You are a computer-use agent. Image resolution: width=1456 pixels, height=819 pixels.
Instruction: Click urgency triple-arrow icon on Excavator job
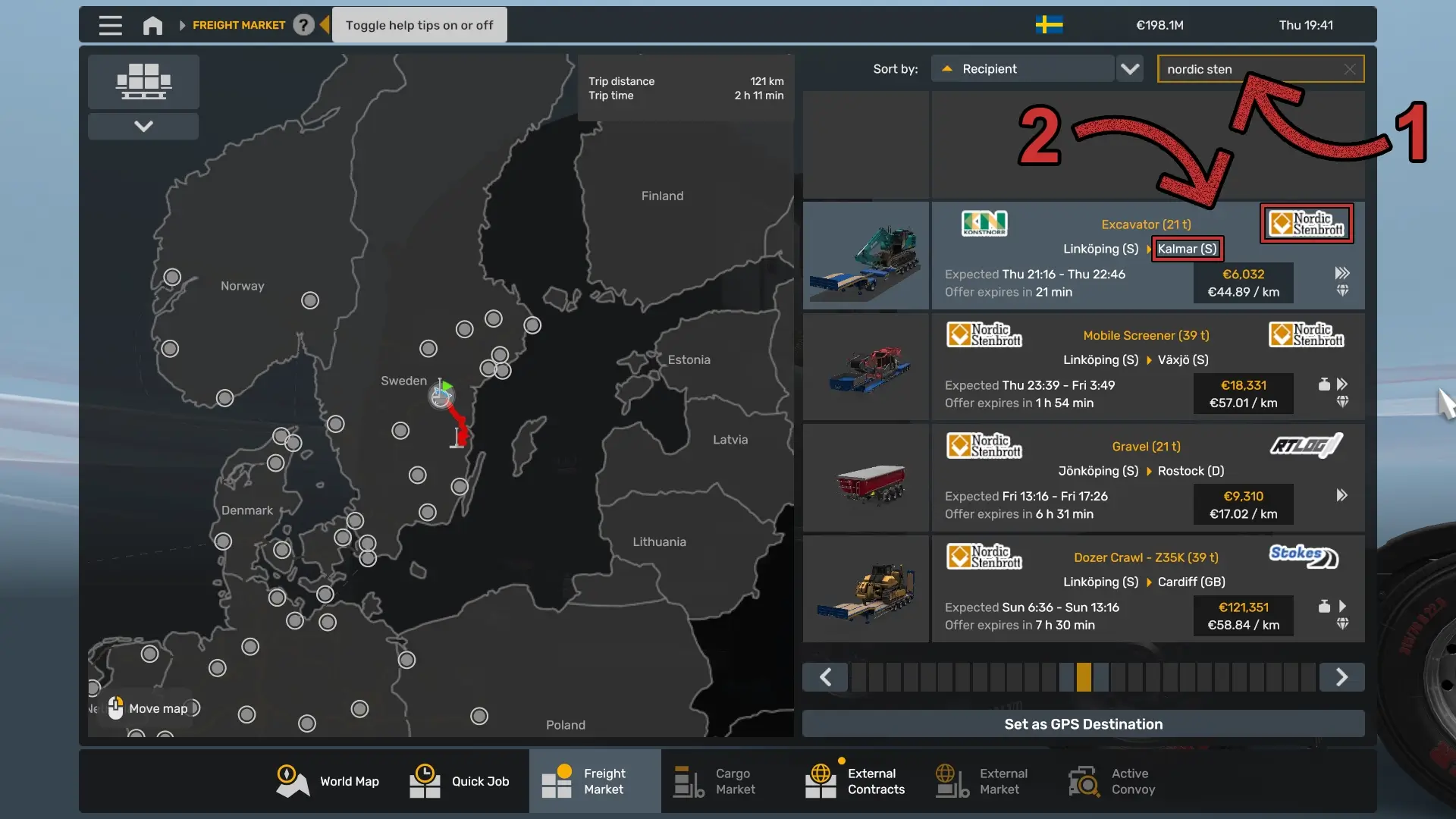coord(1342,273)
